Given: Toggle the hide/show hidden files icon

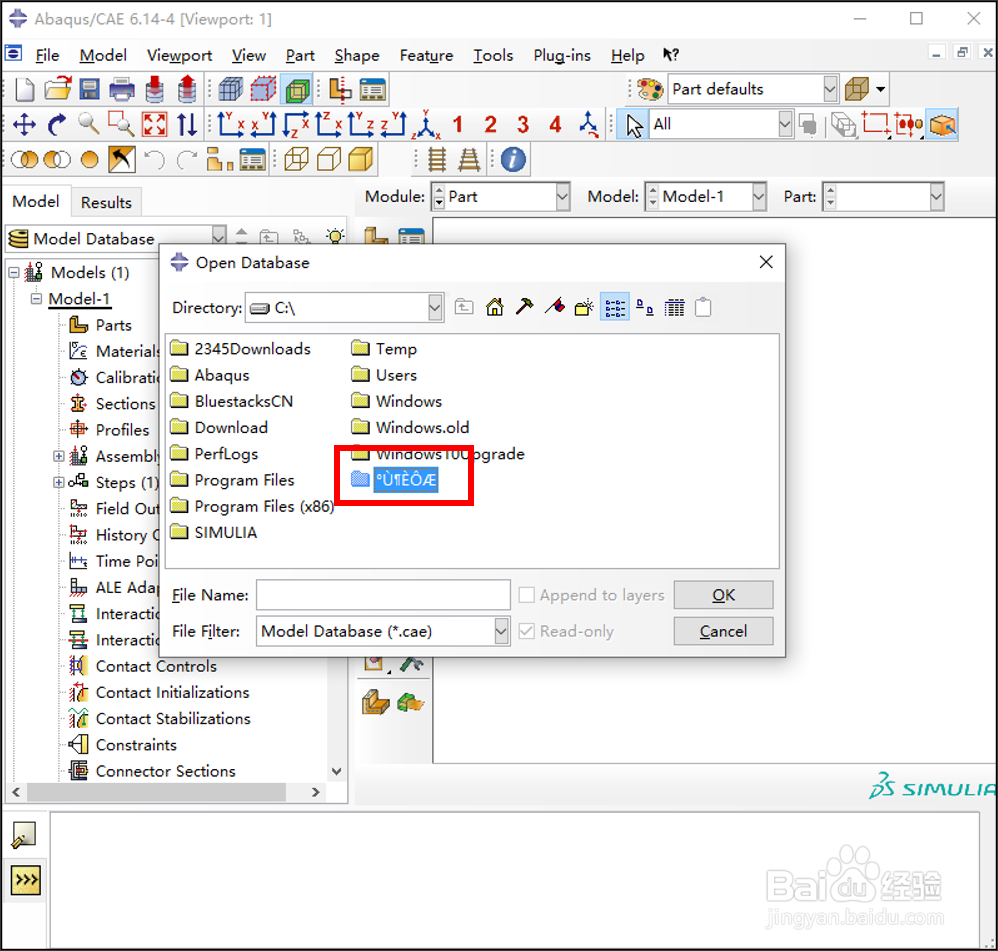Looking at the screenshot, I should click(703, 307).
